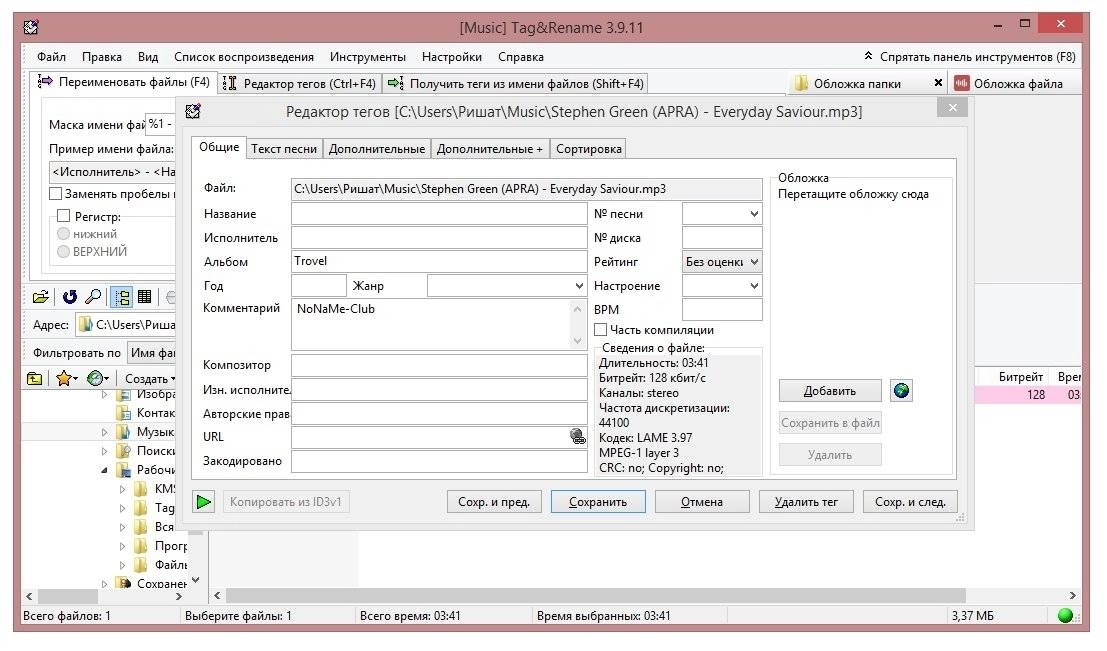Expand the Поиски tree node
The height and width of the screenshot is (651, 1107).
[x=104, y=450]
